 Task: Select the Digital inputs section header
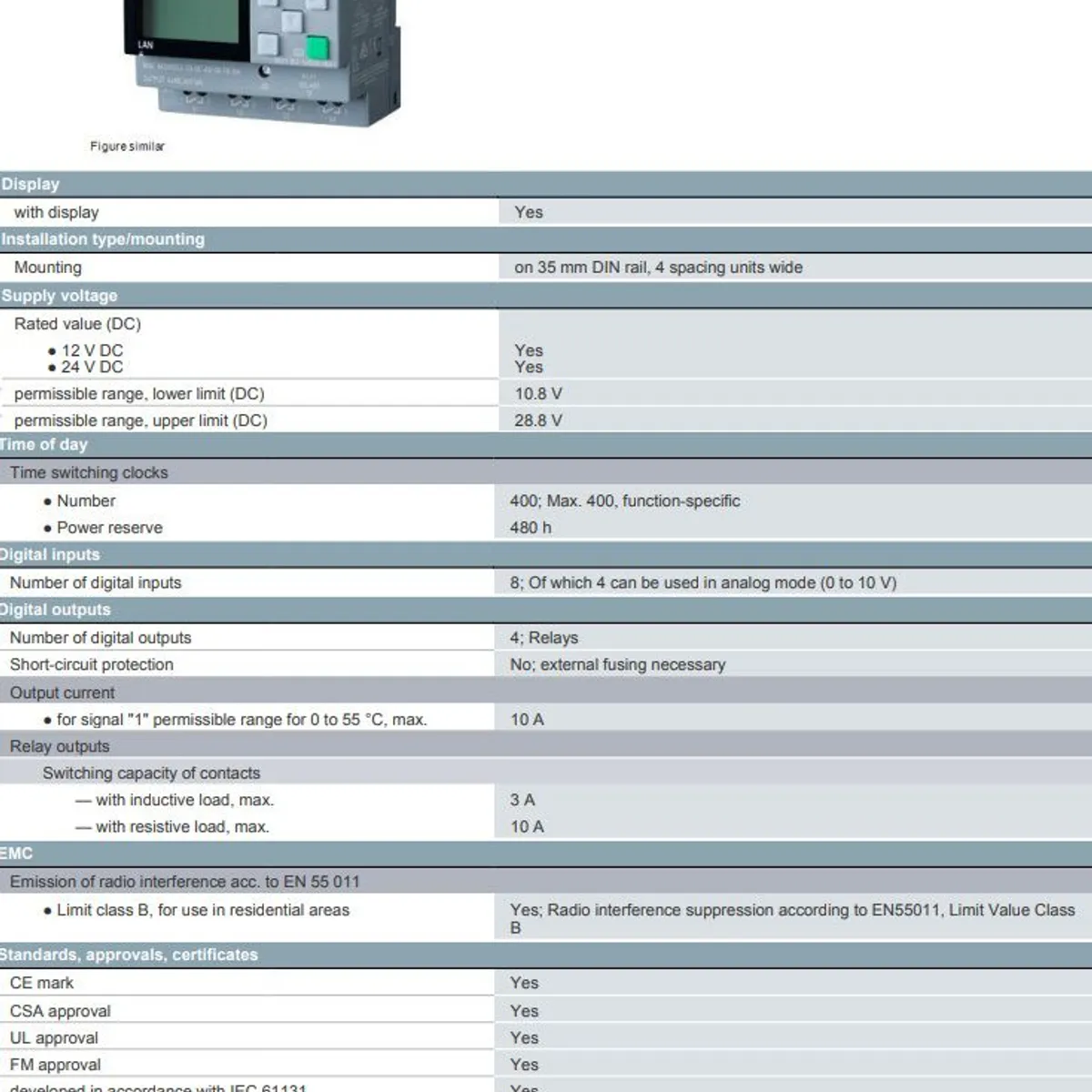pos(50,554)
